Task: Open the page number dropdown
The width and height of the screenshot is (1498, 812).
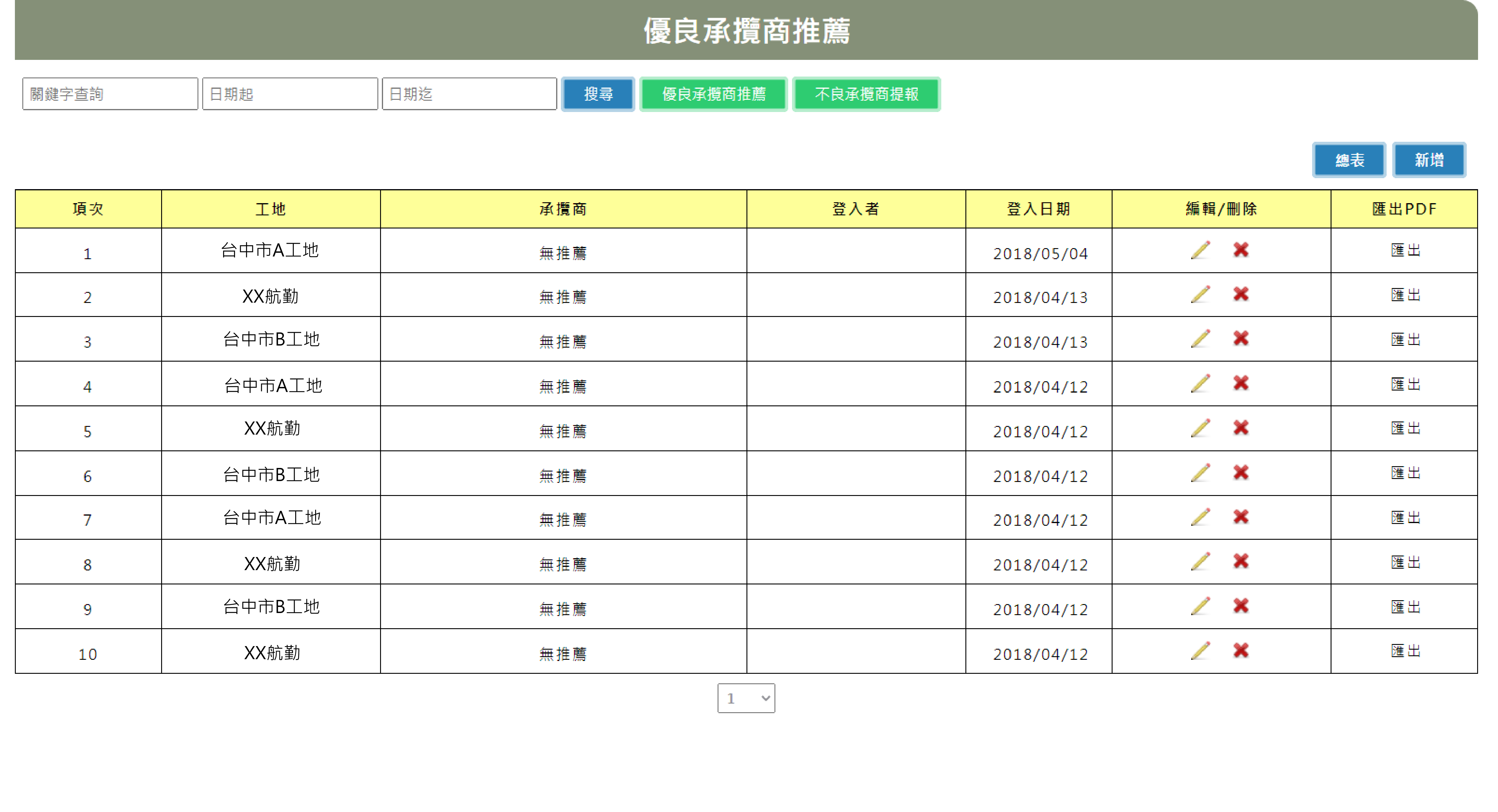Action: (x=746, y=698)
